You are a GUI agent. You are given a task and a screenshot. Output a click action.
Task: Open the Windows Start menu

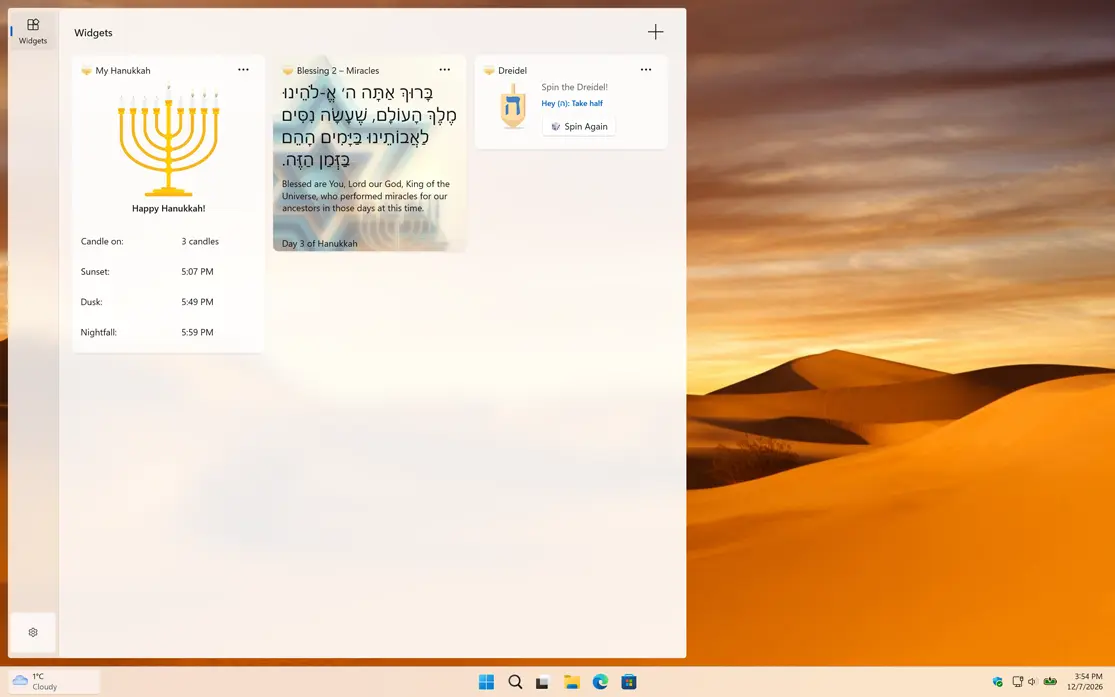(486, 682)
